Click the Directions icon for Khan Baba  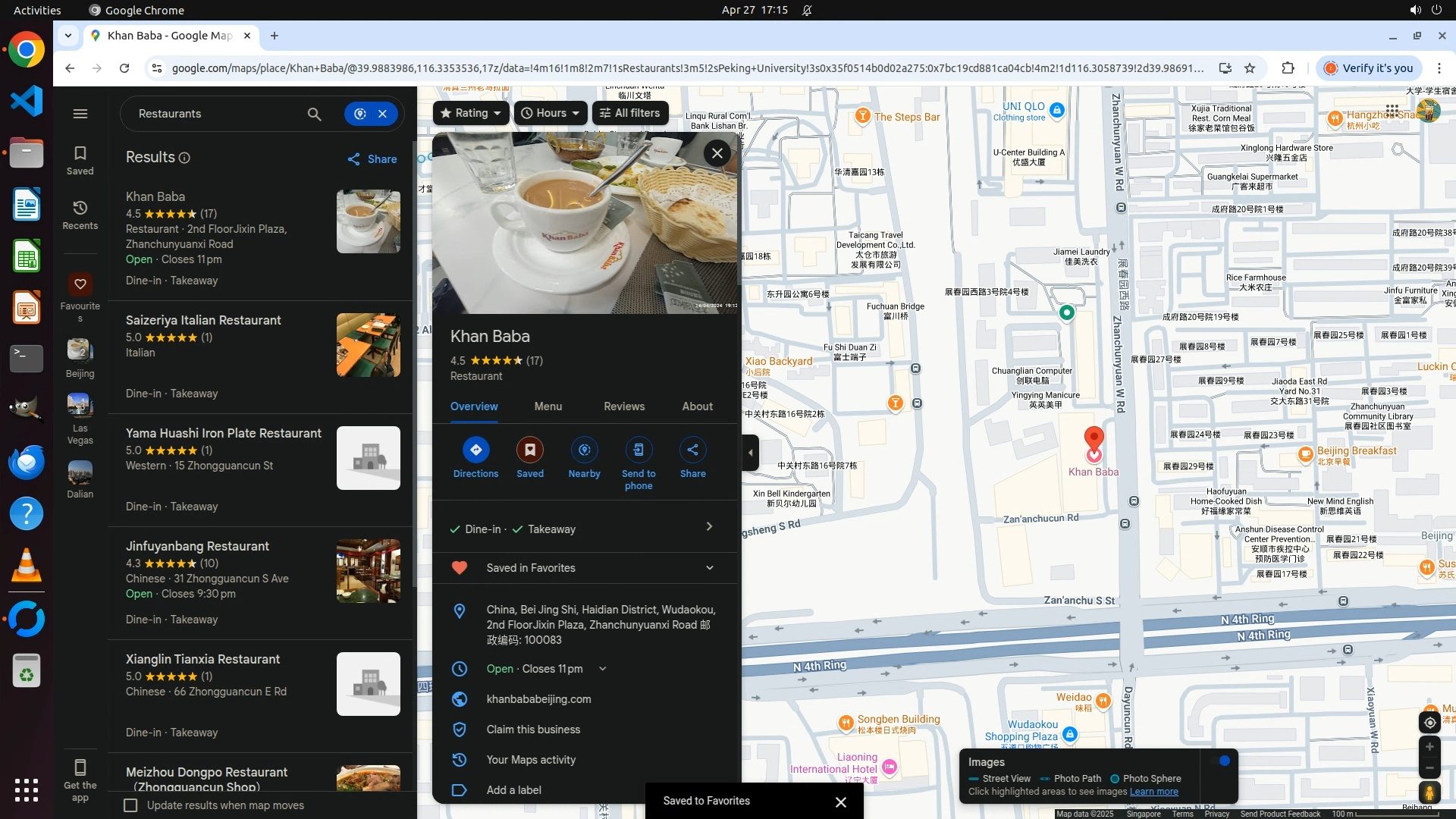pyautogui.click(x=475, y=450)
